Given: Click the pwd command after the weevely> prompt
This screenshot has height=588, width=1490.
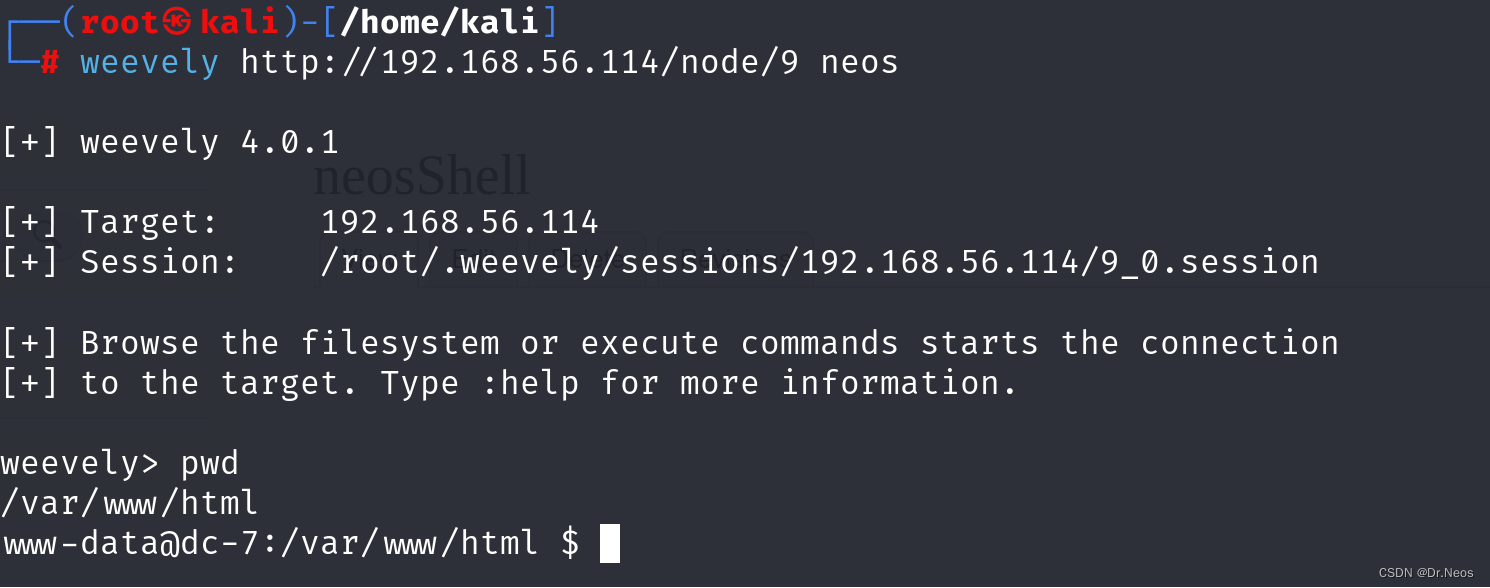Looking at the screenshot, I should tap(210, 465).
